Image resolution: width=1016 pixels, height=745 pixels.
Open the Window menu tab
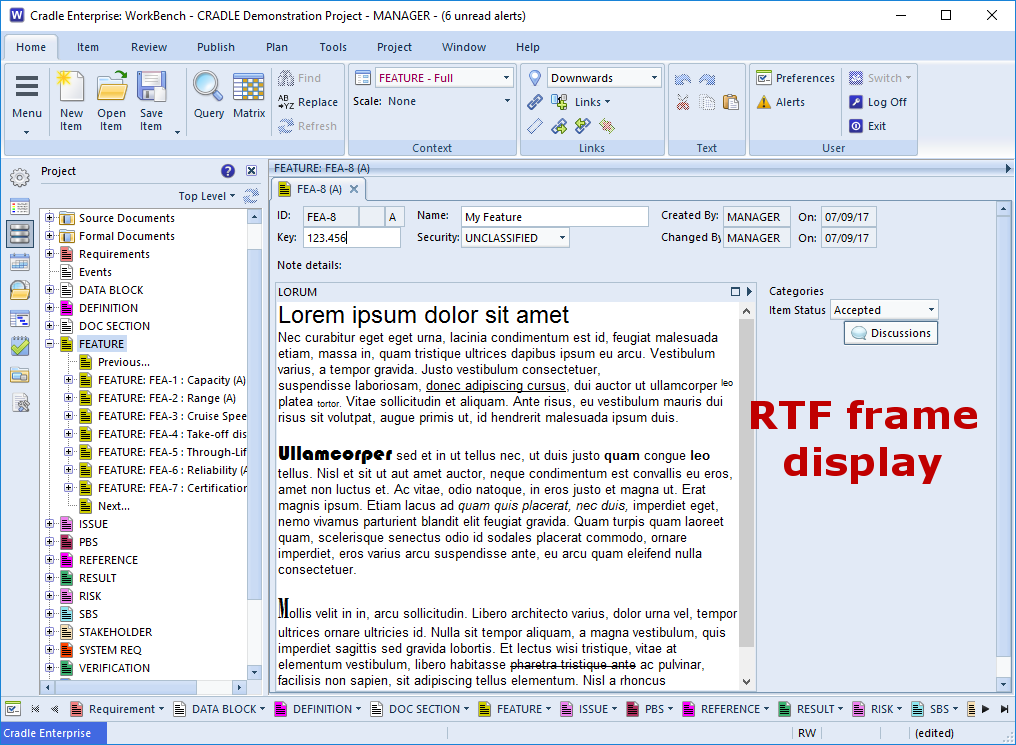coord(464,47)
